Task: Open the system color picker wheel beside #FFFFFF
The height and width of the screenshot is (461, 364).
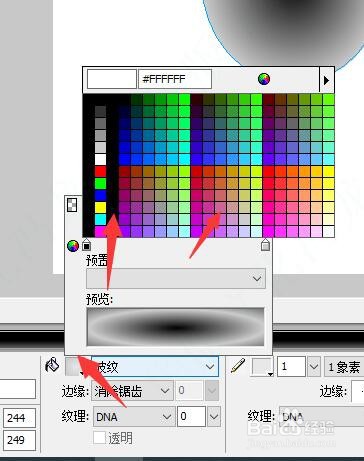Action: (x=264, y=79)
